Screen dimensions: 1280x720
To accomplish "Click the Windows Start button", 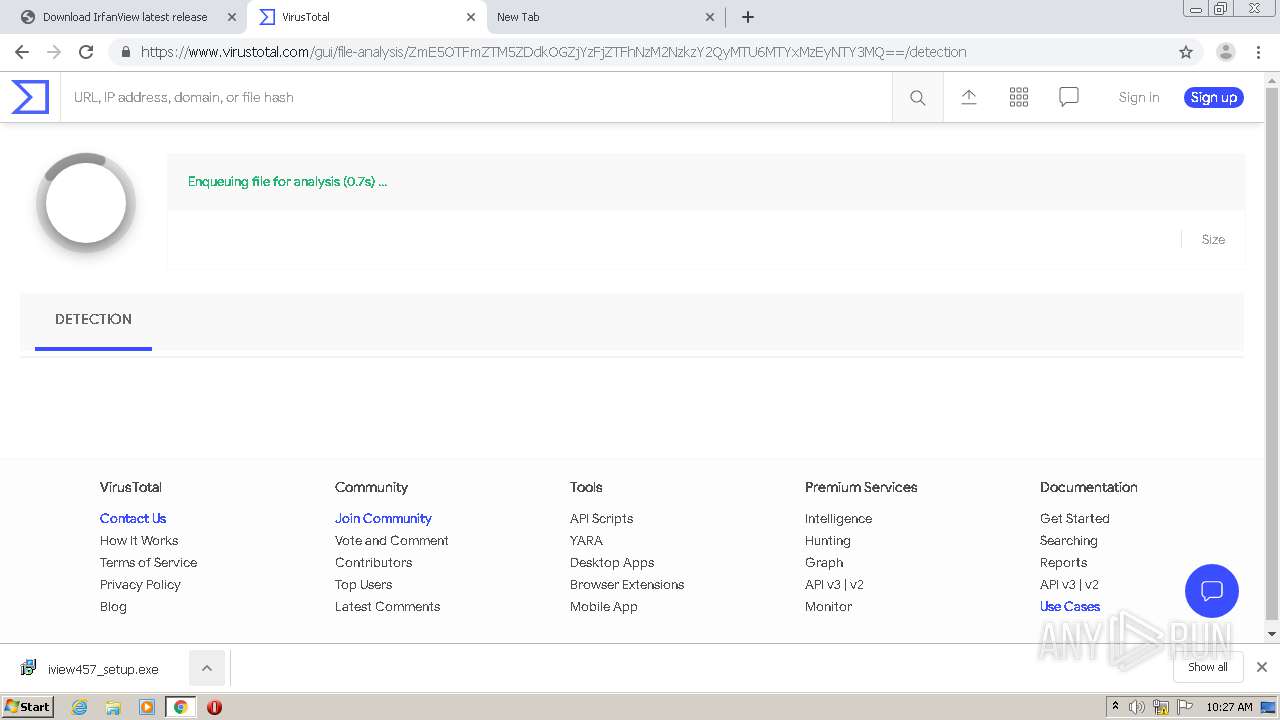I will pyautogui.click(x=27, y=707).
